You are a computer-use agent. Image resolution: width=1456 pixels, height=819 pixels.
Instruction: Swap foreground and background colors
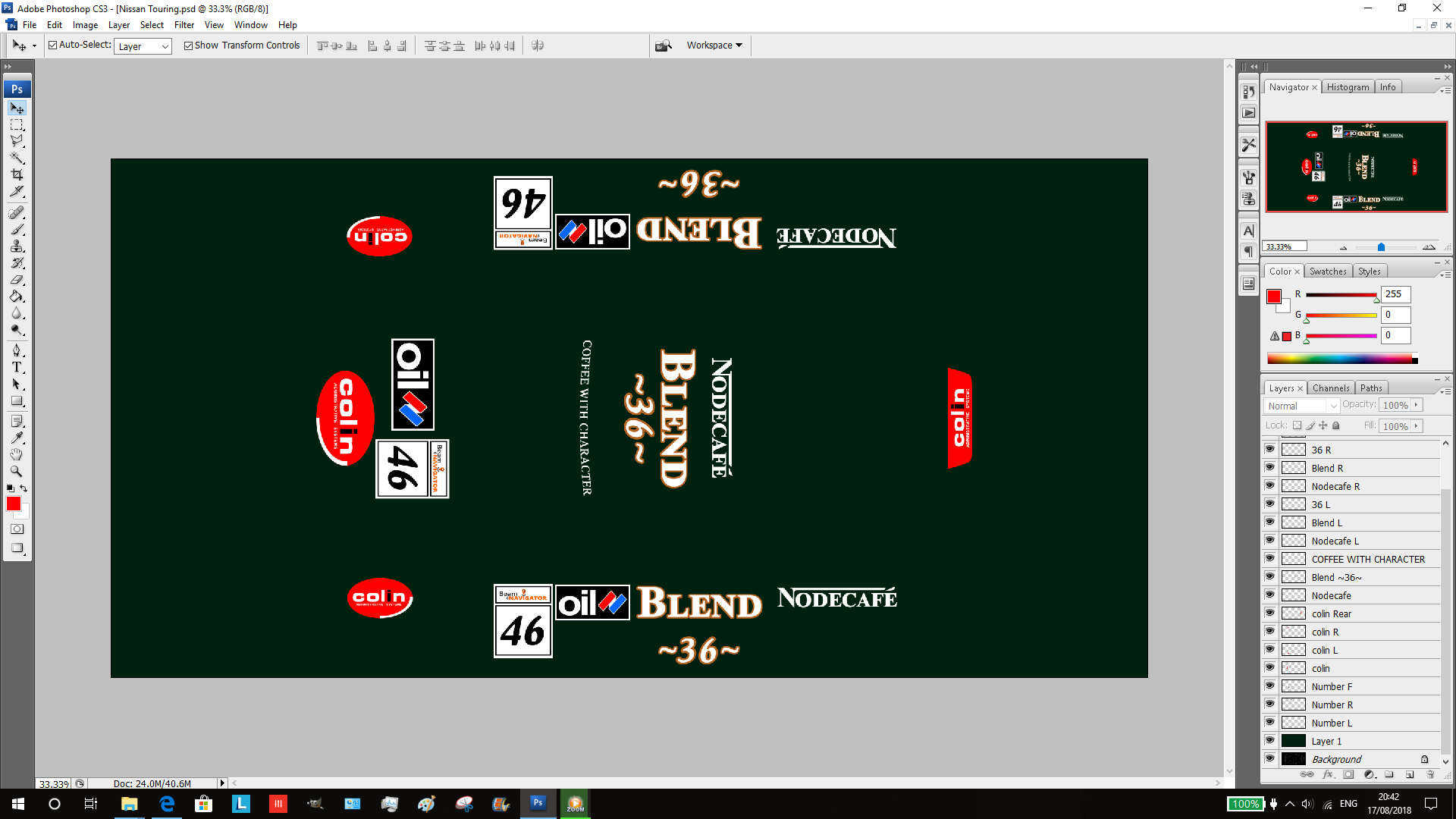click(x=24, y=488)
